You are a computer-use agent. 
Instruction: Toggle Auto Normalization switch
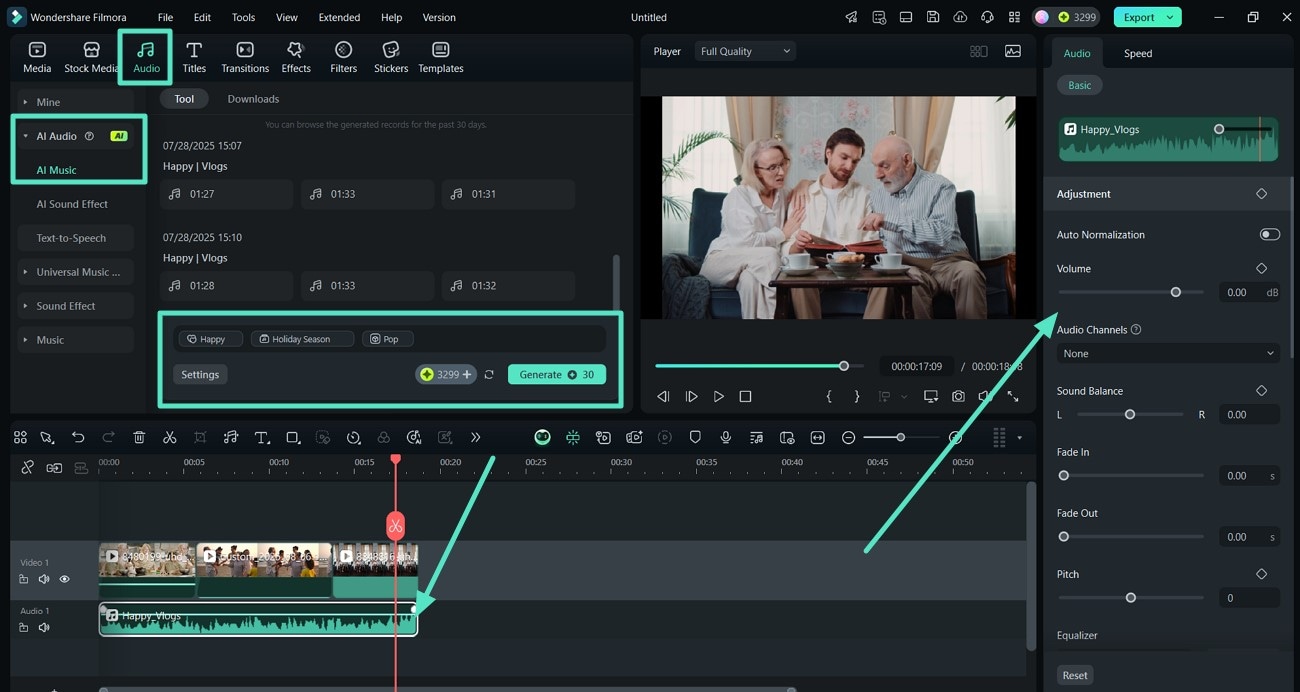click(1269, 234)
